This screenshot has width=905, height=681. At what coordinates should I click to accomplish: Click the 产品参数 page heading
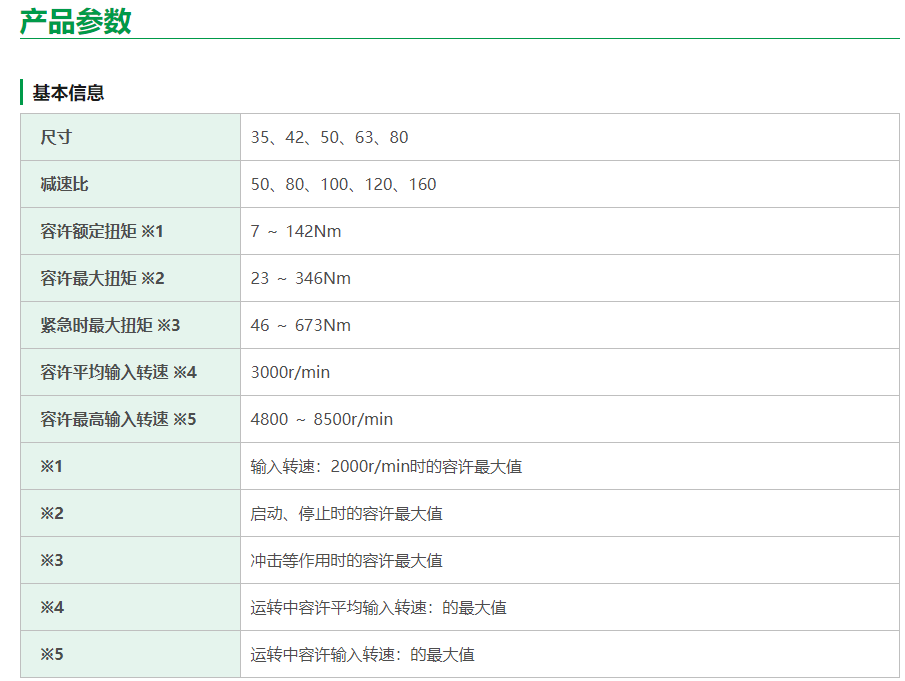tap(76, 20)
